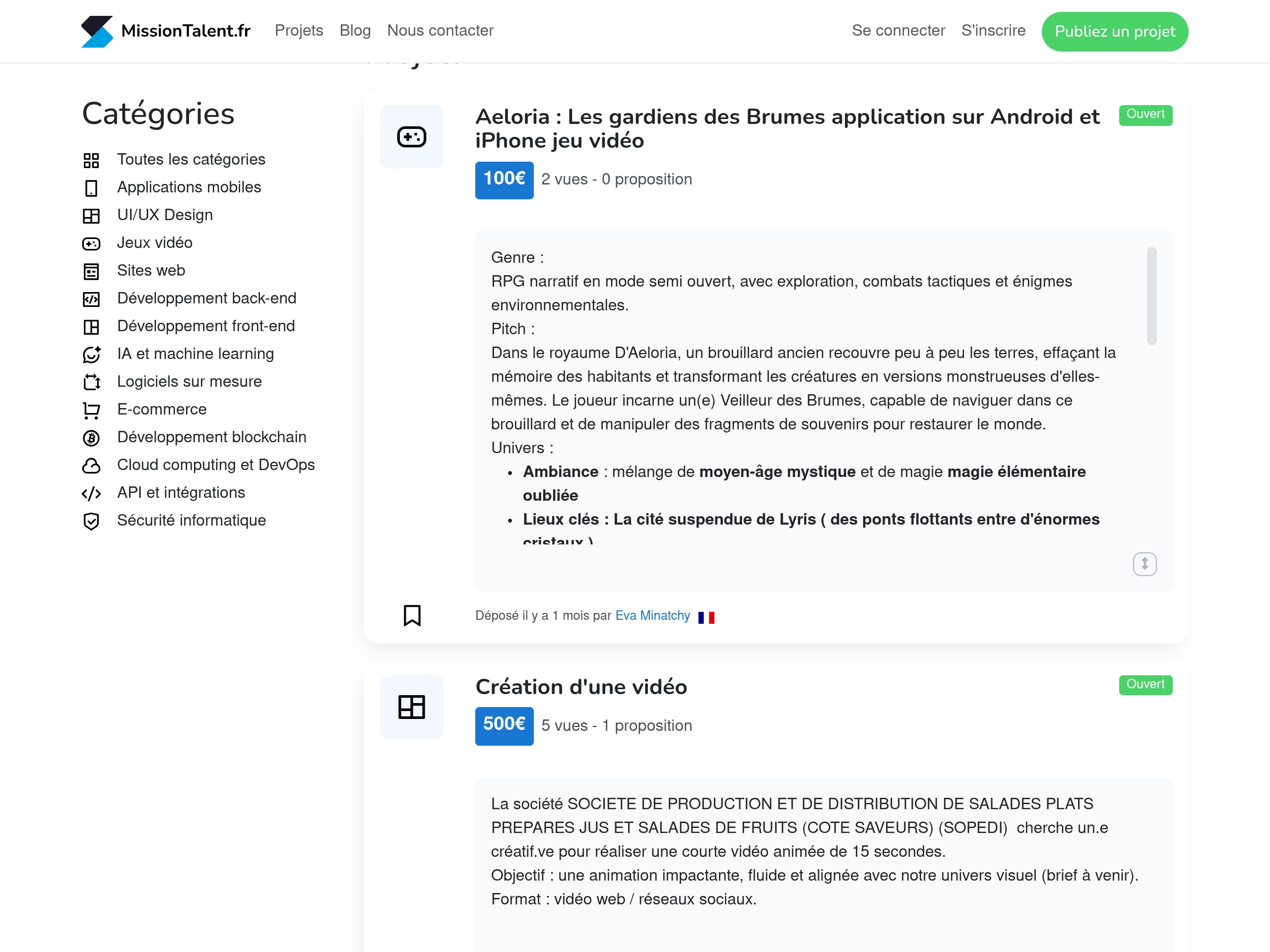
Task: Open the Création d'une vidéo project title
Action: tap(581, 687)
